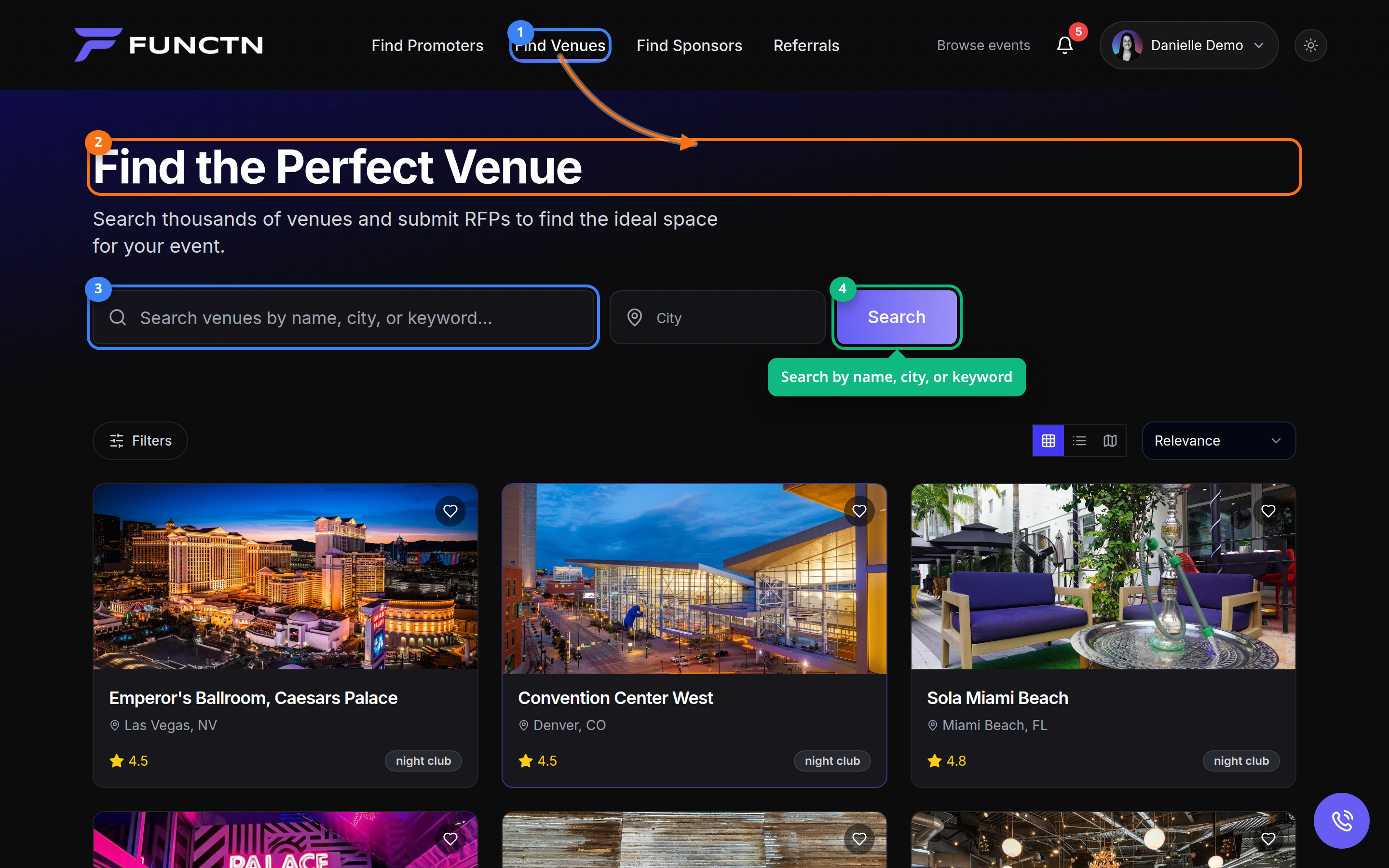The height and width of the screenshot is (868, 1389).
Task: Click night club tag on Emperor's Ballroom
Action: pos(423,760)
